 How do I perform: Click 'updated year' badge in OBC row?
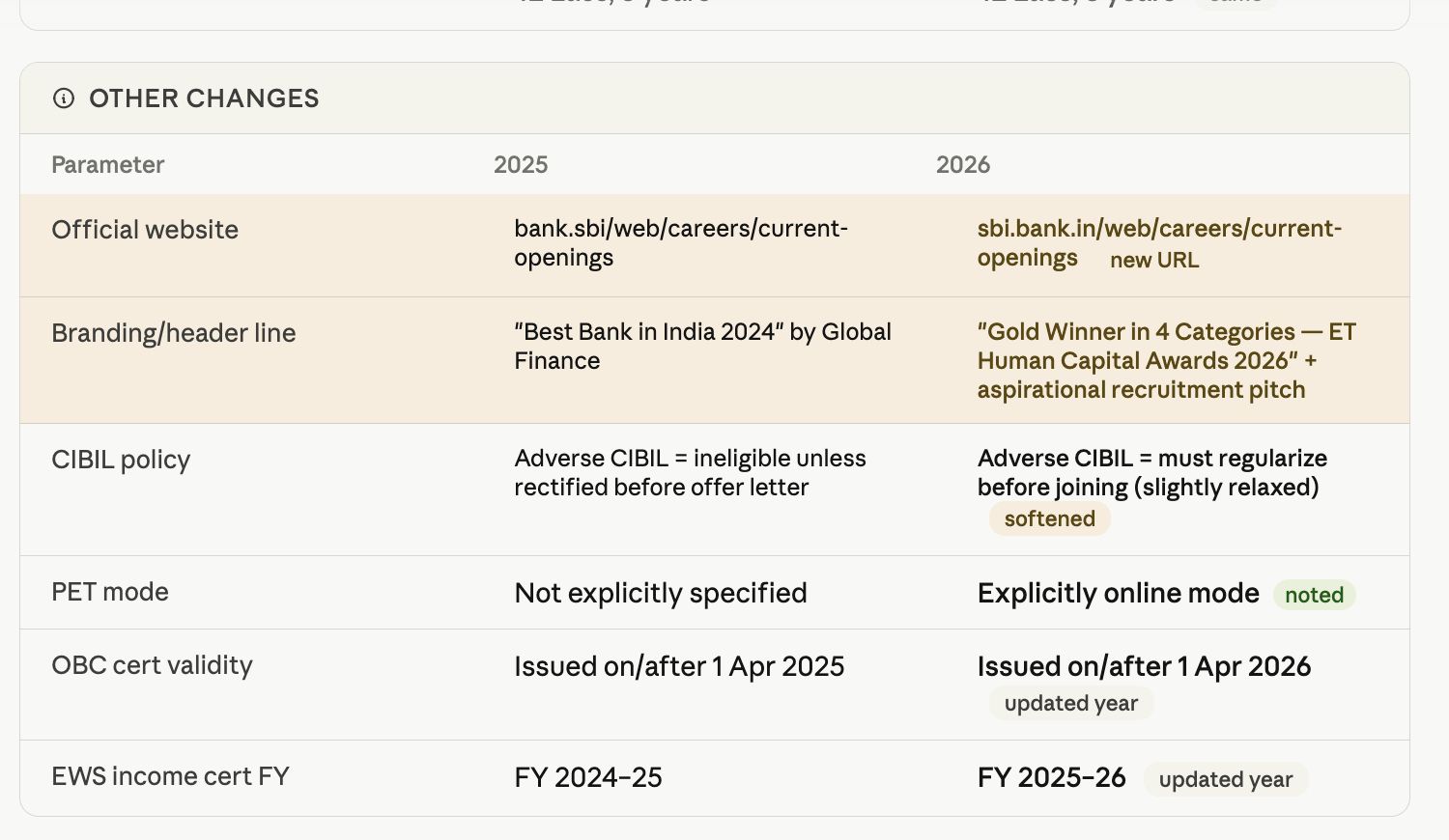coord(1071,703)
